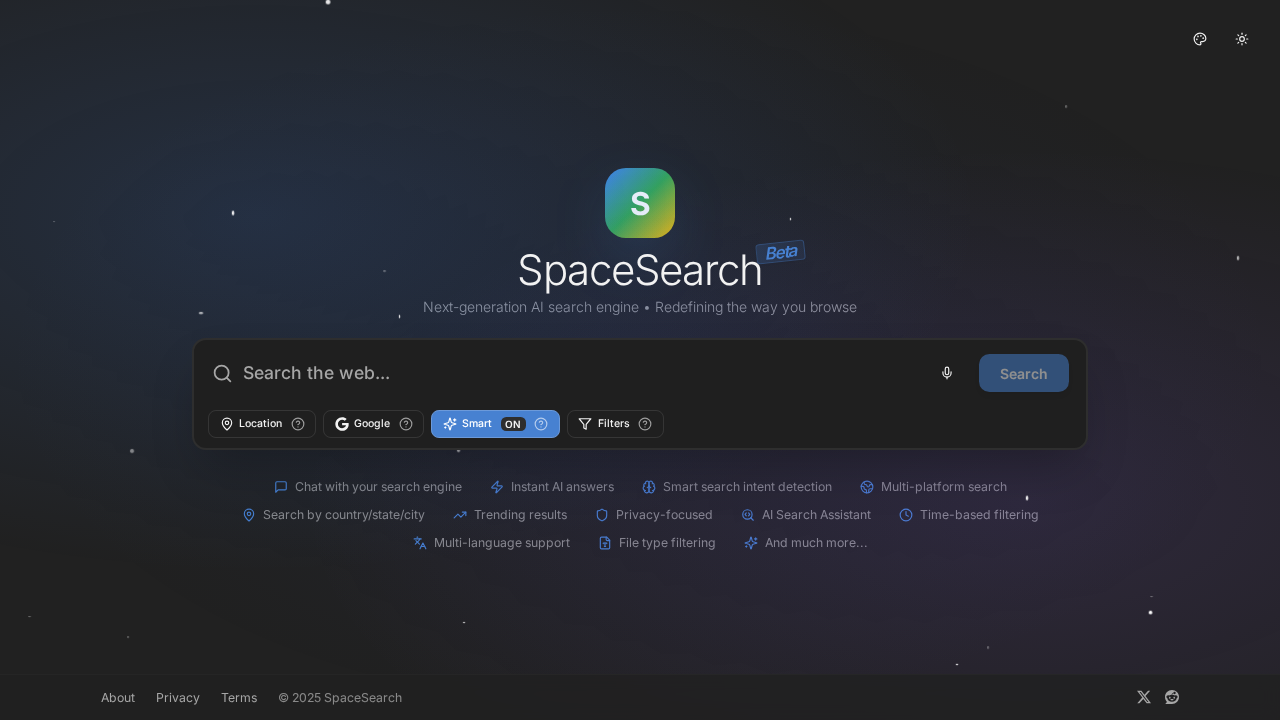Click the Google logo on the engine chip

(342, 424)
